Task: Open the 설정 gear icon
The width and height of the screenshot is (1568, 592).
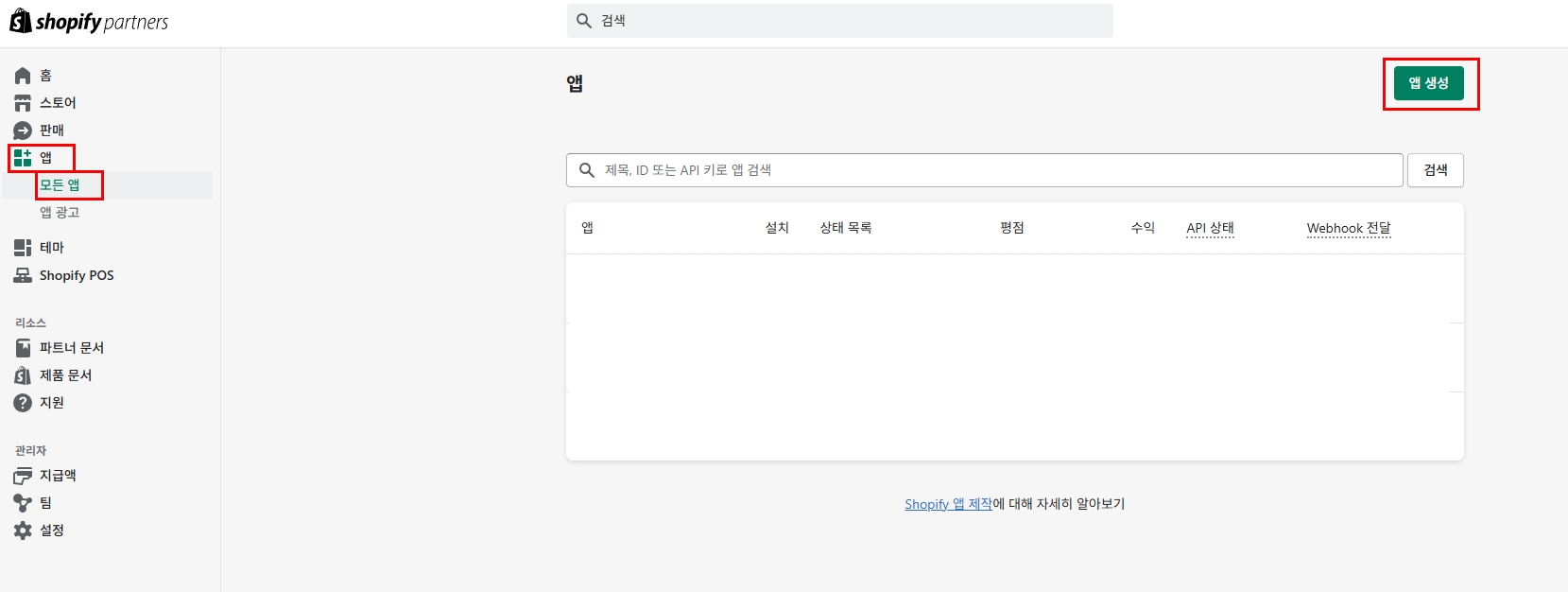Action: click(x=23, y=531)
